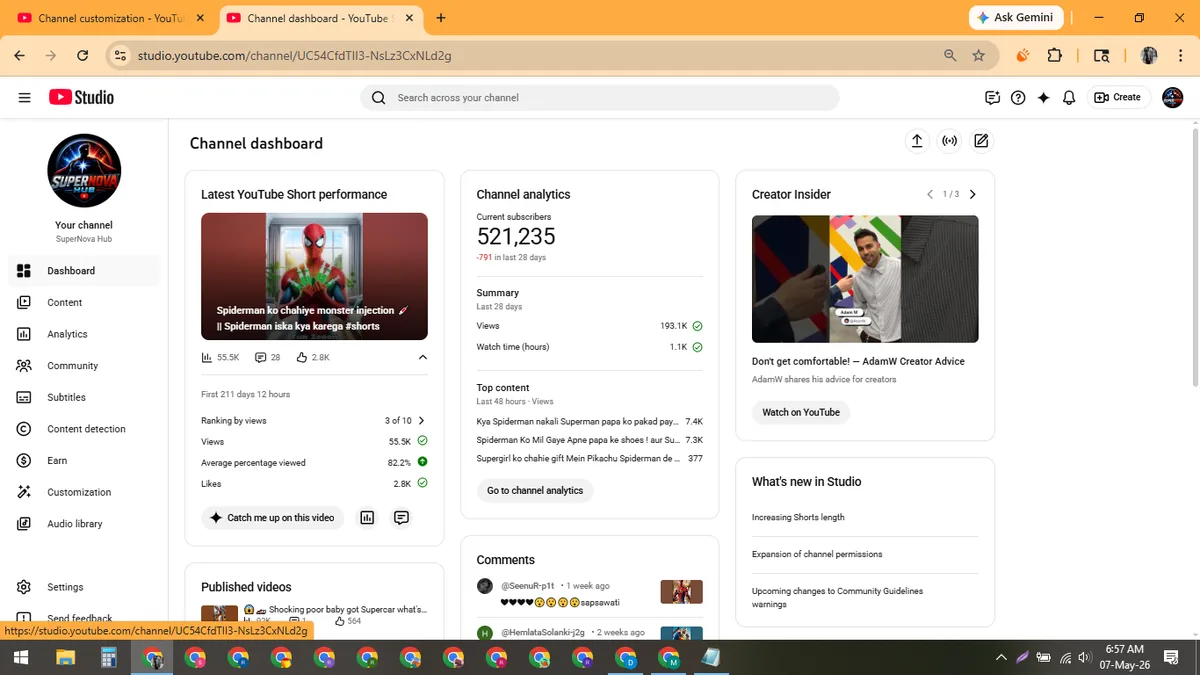The image size is (1200, 675).
Task: Select Community in the sidebar
Action: [x=84, y=366]
